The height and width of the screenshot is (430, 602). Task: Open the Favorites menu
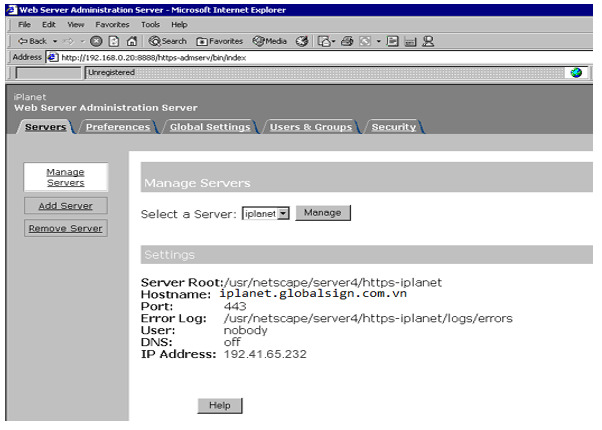coord(112,25)
